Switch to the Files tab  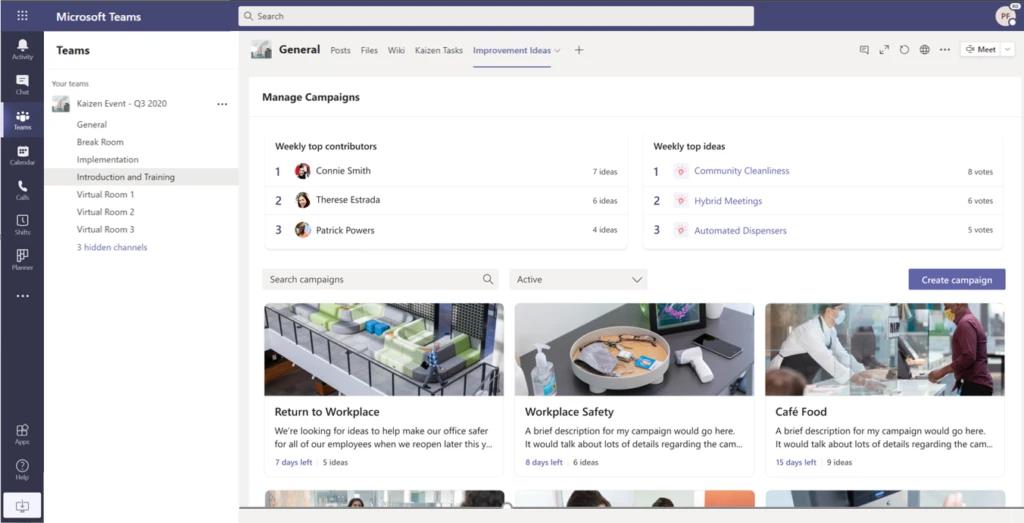pyautogui.click(x=369, y=50)
